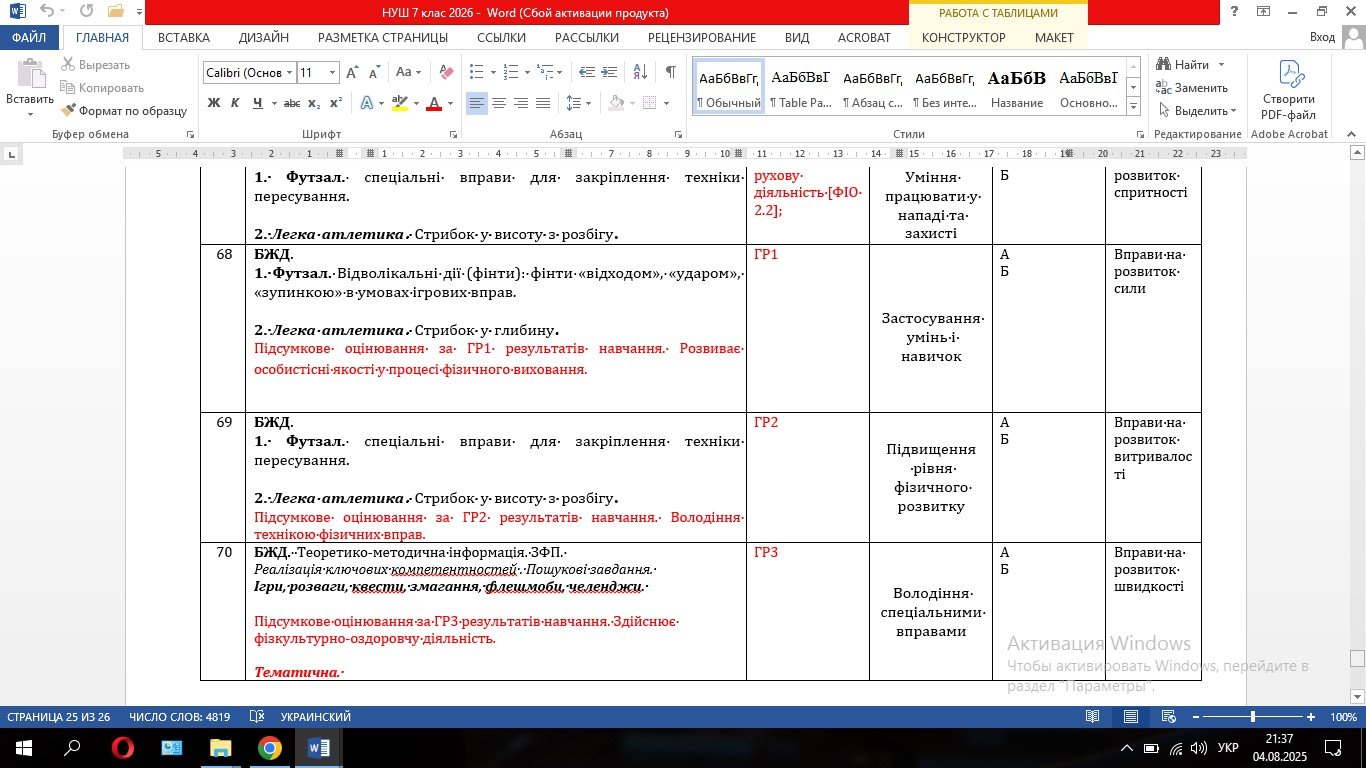Center-align the paragraph text

pos(498,103)
